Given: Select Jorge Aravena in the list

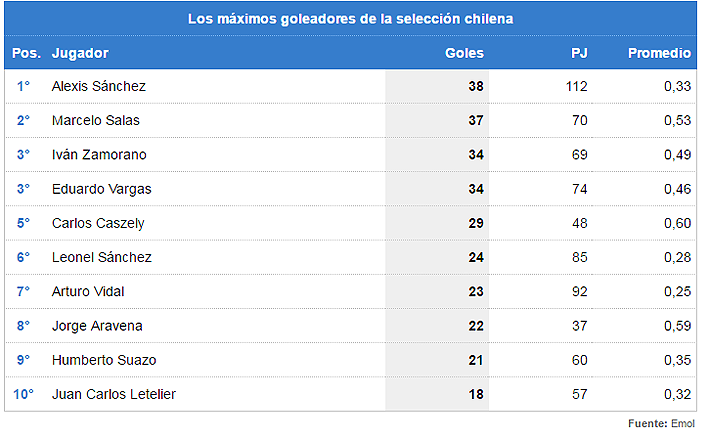Looking at the screenshot, I should 97,326.
